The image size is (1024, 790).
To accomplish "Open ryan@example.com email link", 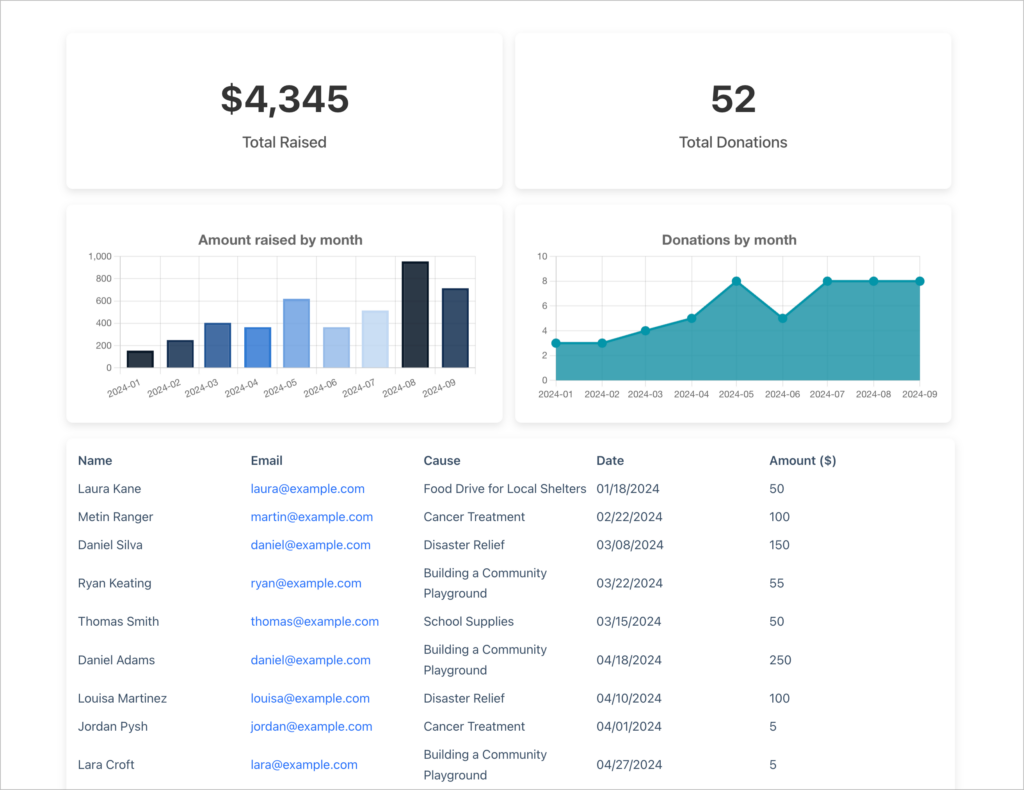I will point(306,583).
